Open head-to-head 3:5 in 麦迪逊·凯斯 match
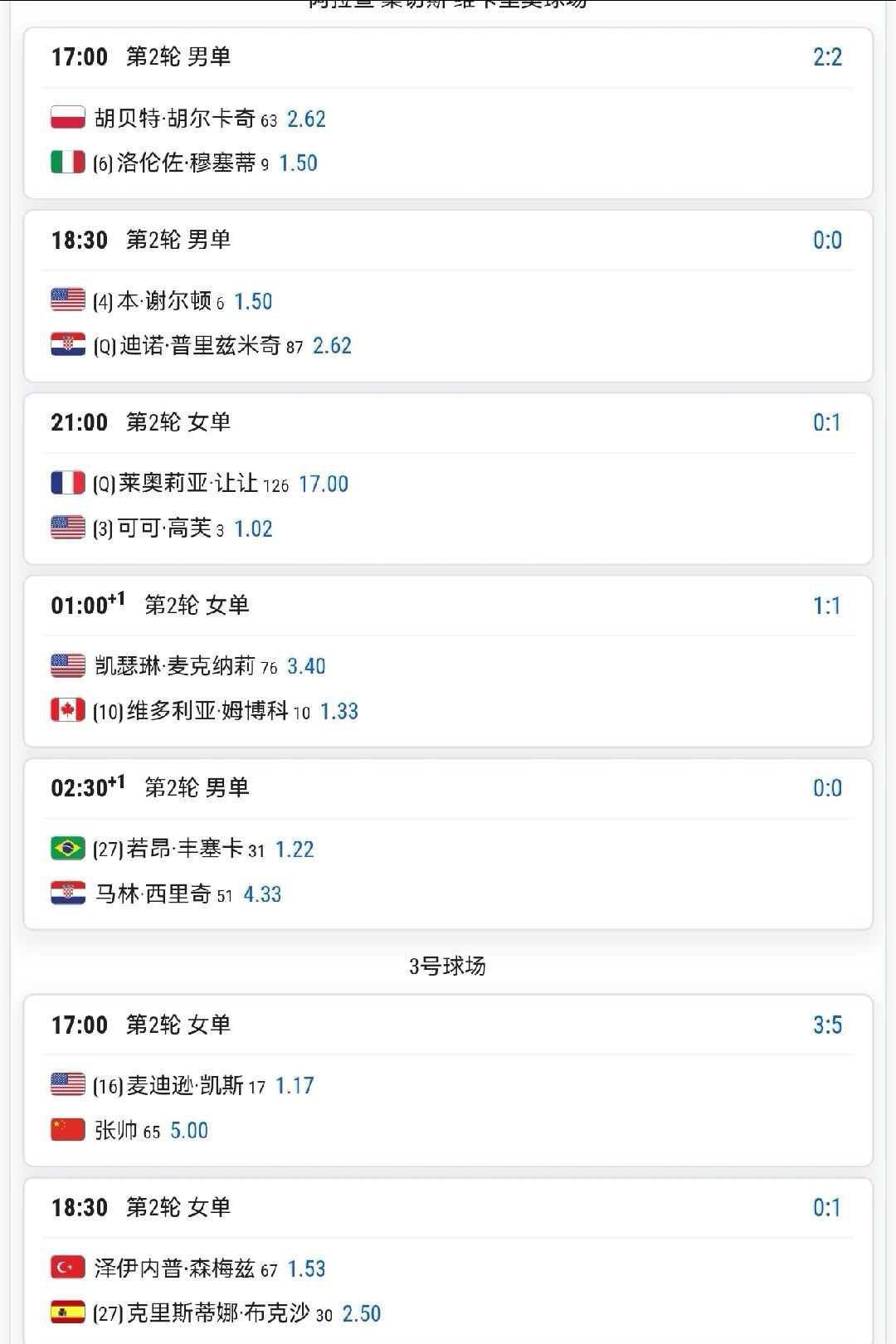Screen dimensions: 896x1344 826,1025
